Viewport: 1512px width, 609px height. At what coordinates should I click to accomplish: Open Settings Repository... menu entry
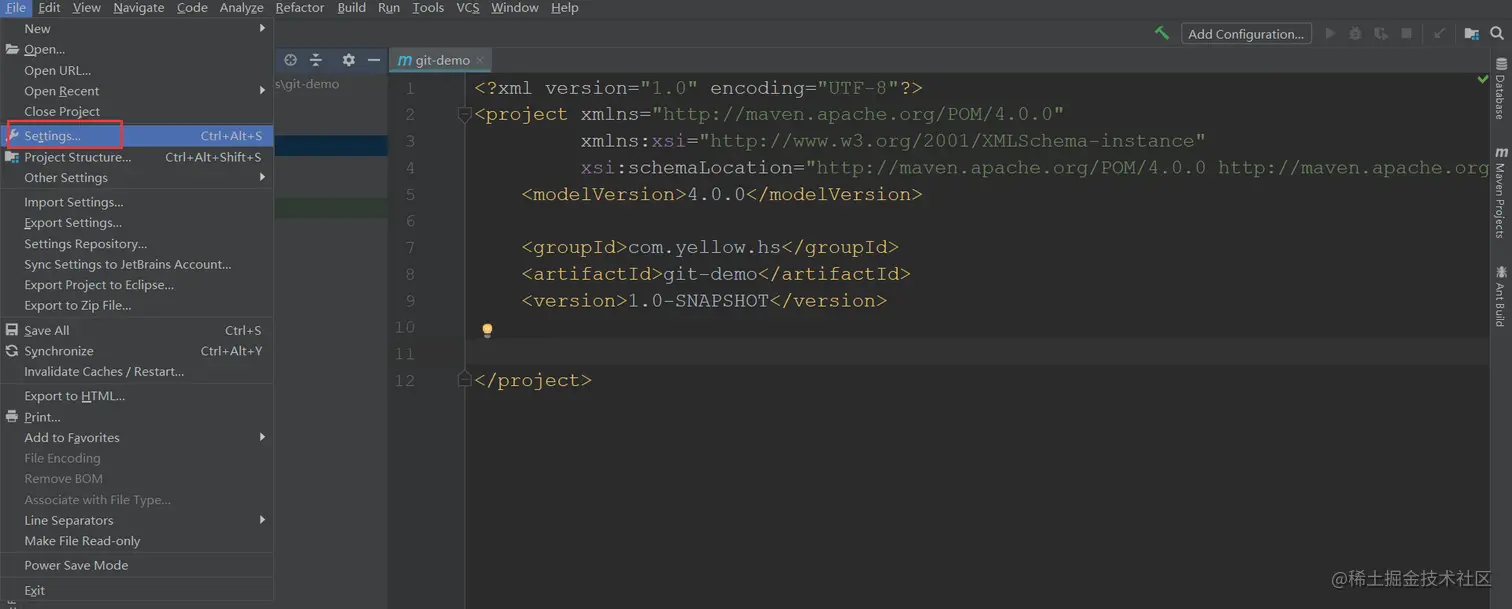click(137, 244)
